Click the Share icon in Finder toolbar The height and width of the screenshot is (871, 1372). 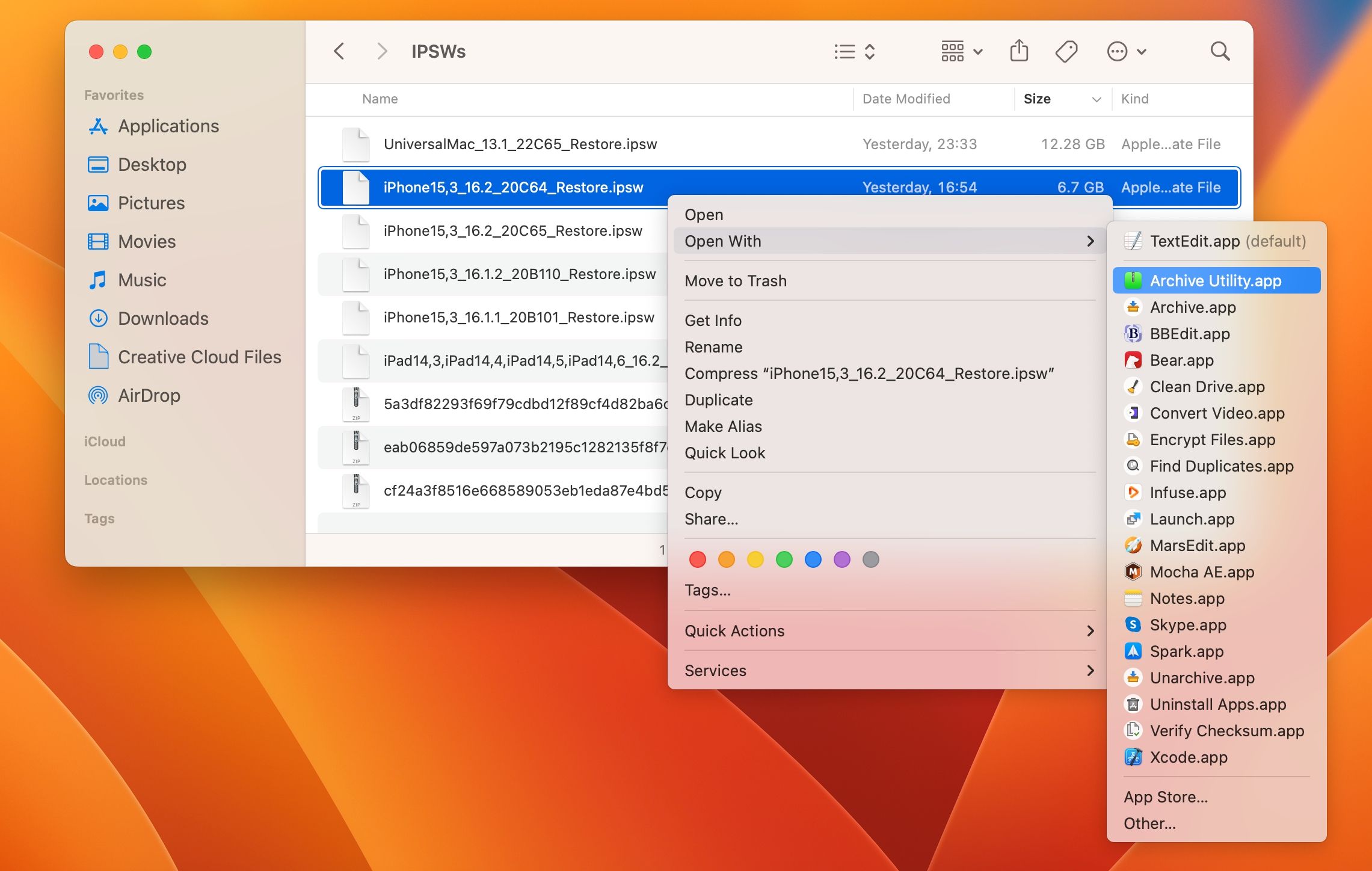(1019, 51)
